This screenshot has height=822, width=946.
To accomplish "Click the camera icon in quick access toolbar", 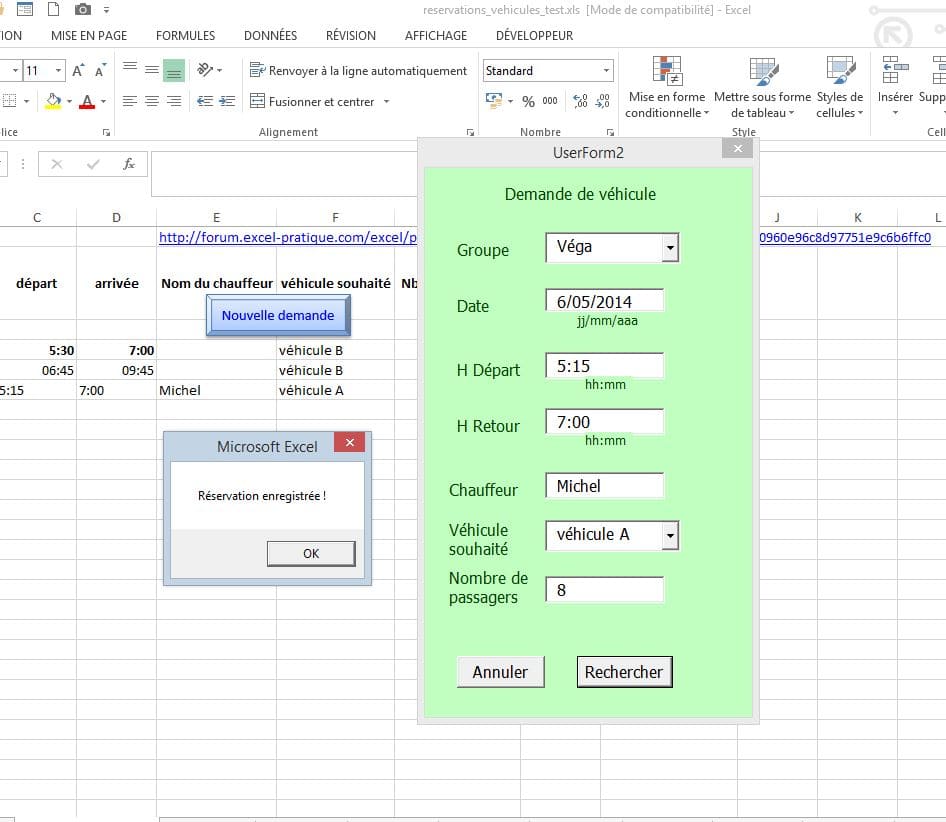I will (x=82, y=10).
